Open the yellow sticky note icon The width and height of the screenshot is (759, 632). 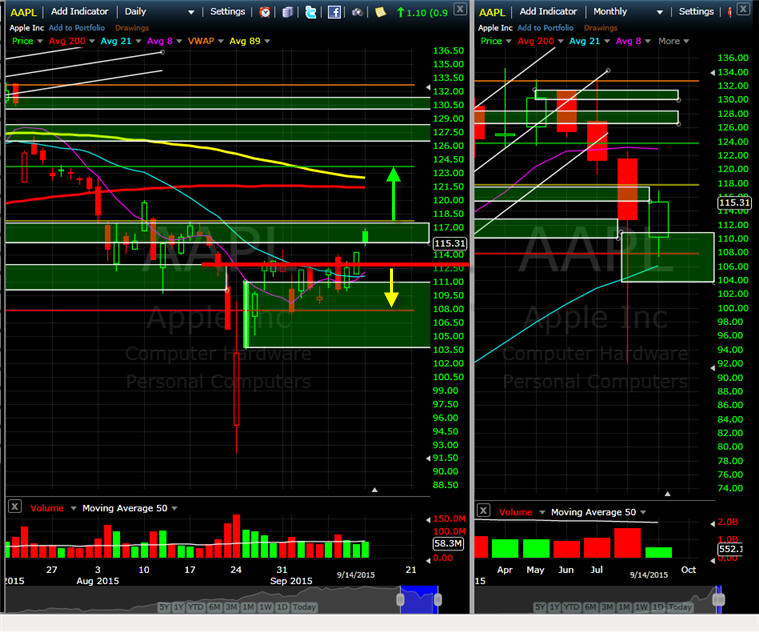pos(380,12)
